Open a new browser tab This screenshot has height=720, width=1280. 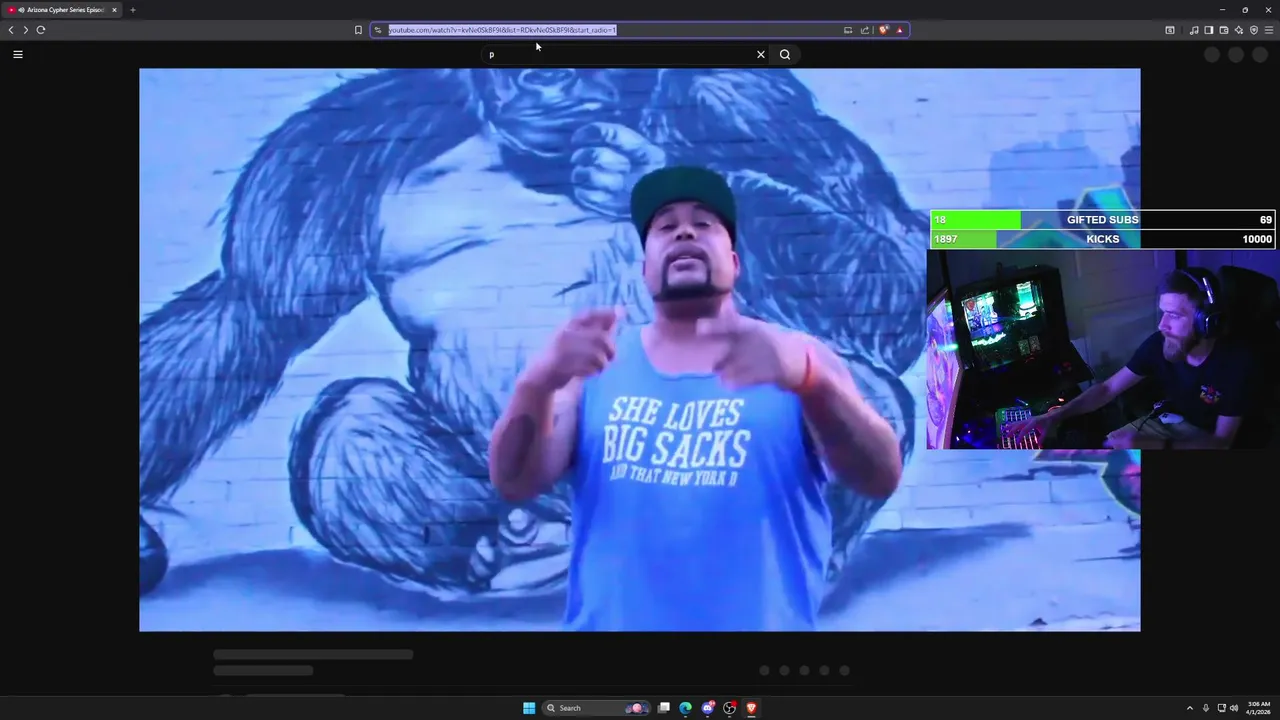click(x=132, y=10)
